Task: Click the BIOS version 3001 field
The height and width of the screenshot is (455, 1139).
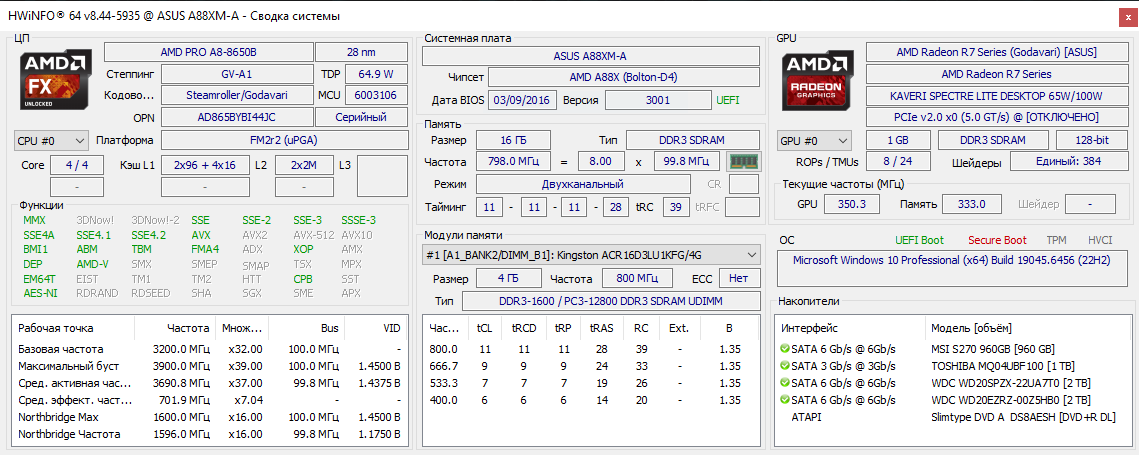Action: click(657, 100)
